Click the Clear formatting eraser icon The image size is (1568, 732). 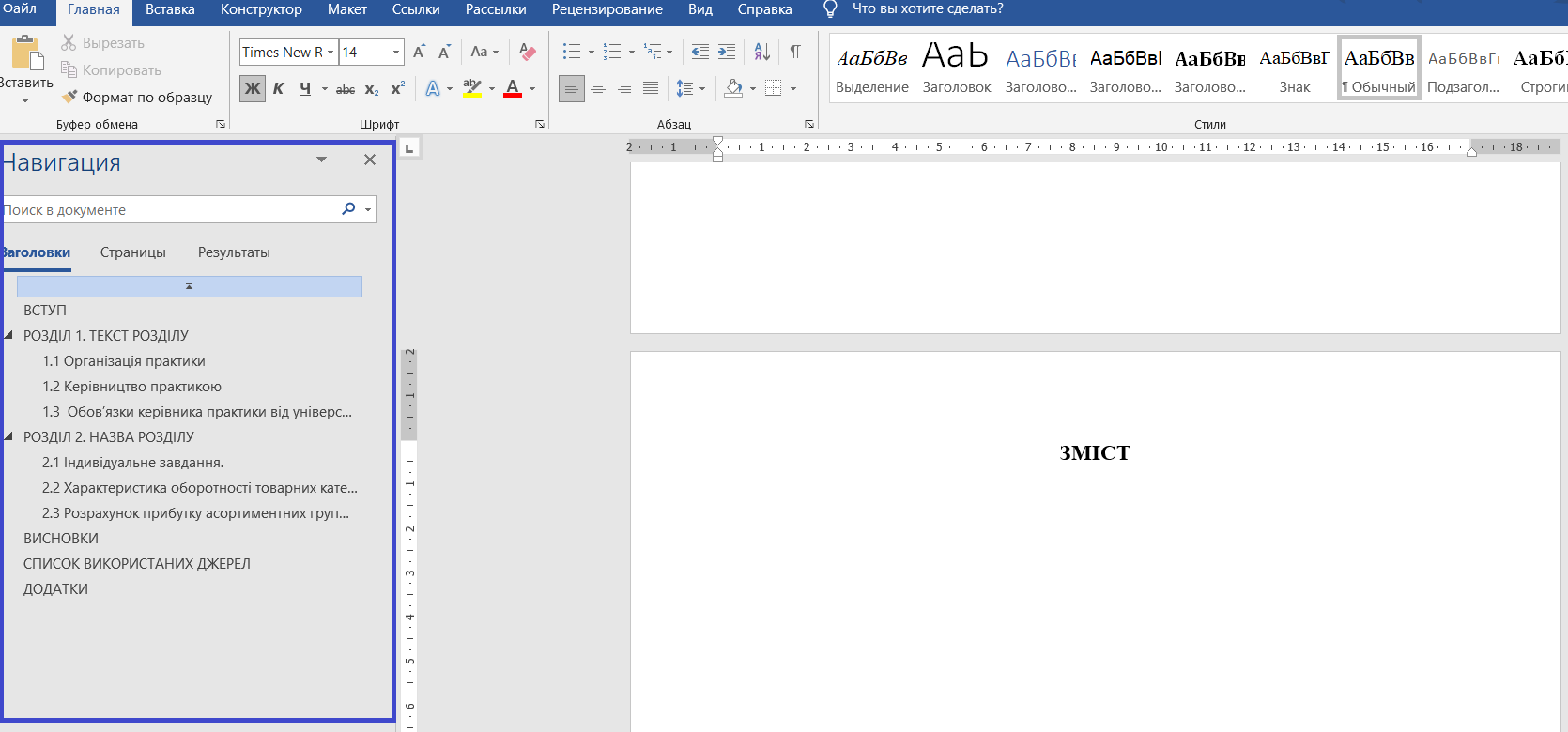coord(528,52)
